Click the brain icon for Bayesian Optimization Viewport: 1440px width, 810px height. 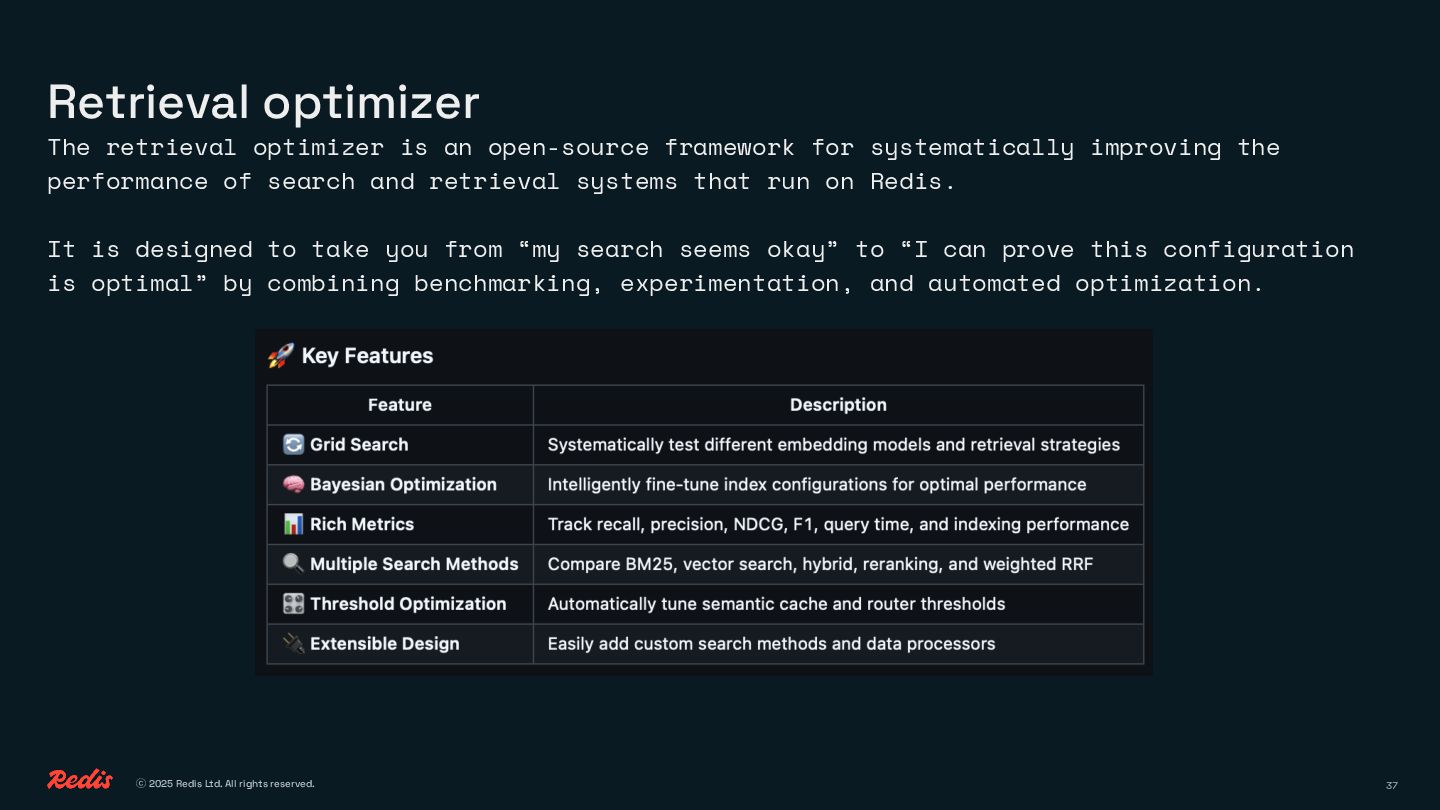293,484
